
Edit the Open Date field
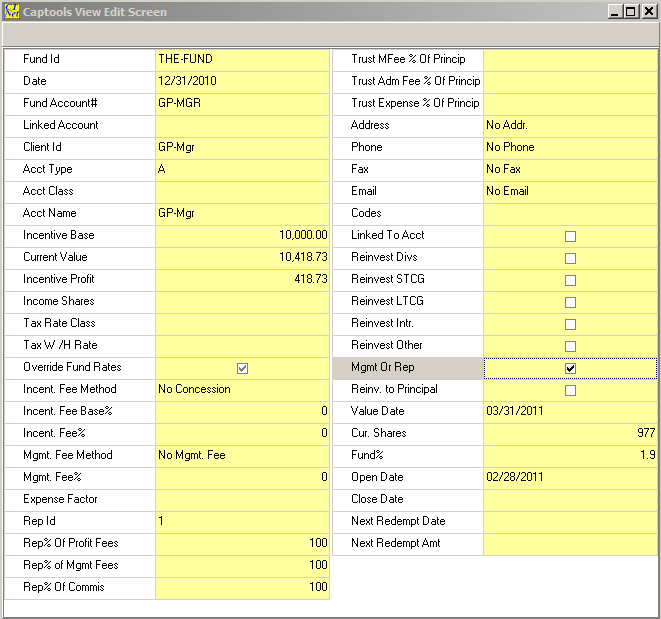tap(570, 477)
